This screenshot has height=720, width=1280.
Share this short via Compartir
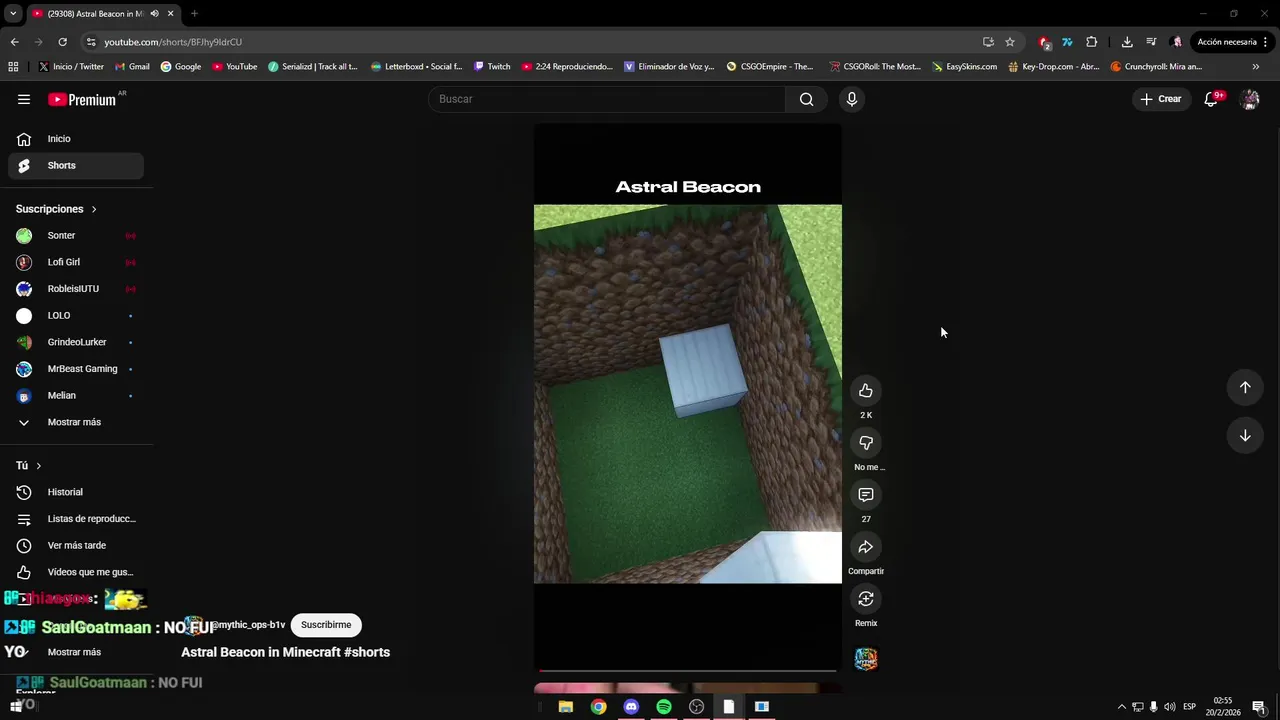tap(866, 547)
